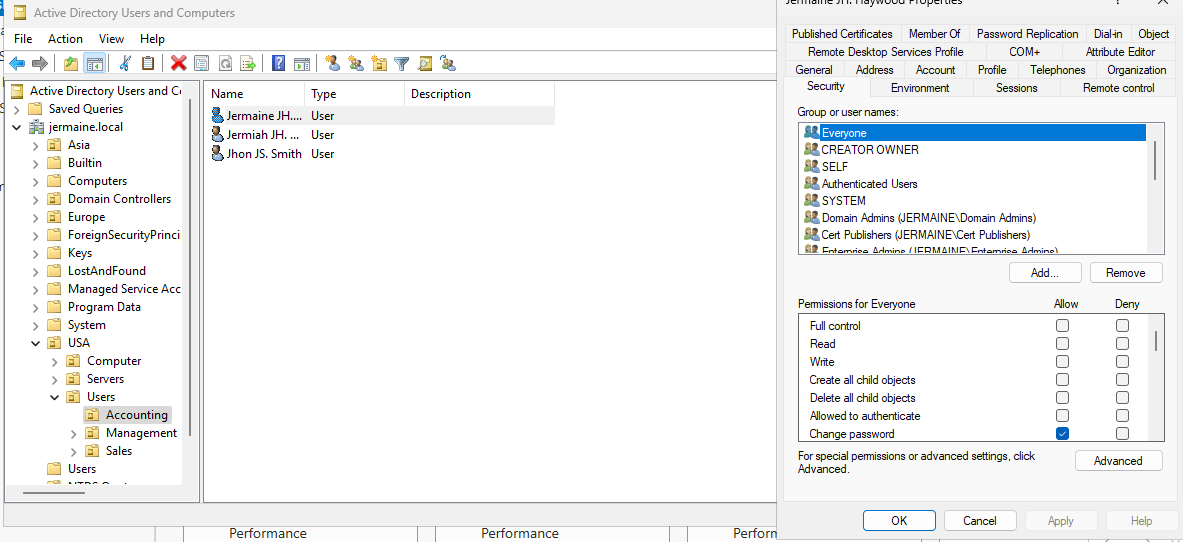The image size is (1183, 542).
Task: Check Deny for Full control
Action: click(1123, 326)
